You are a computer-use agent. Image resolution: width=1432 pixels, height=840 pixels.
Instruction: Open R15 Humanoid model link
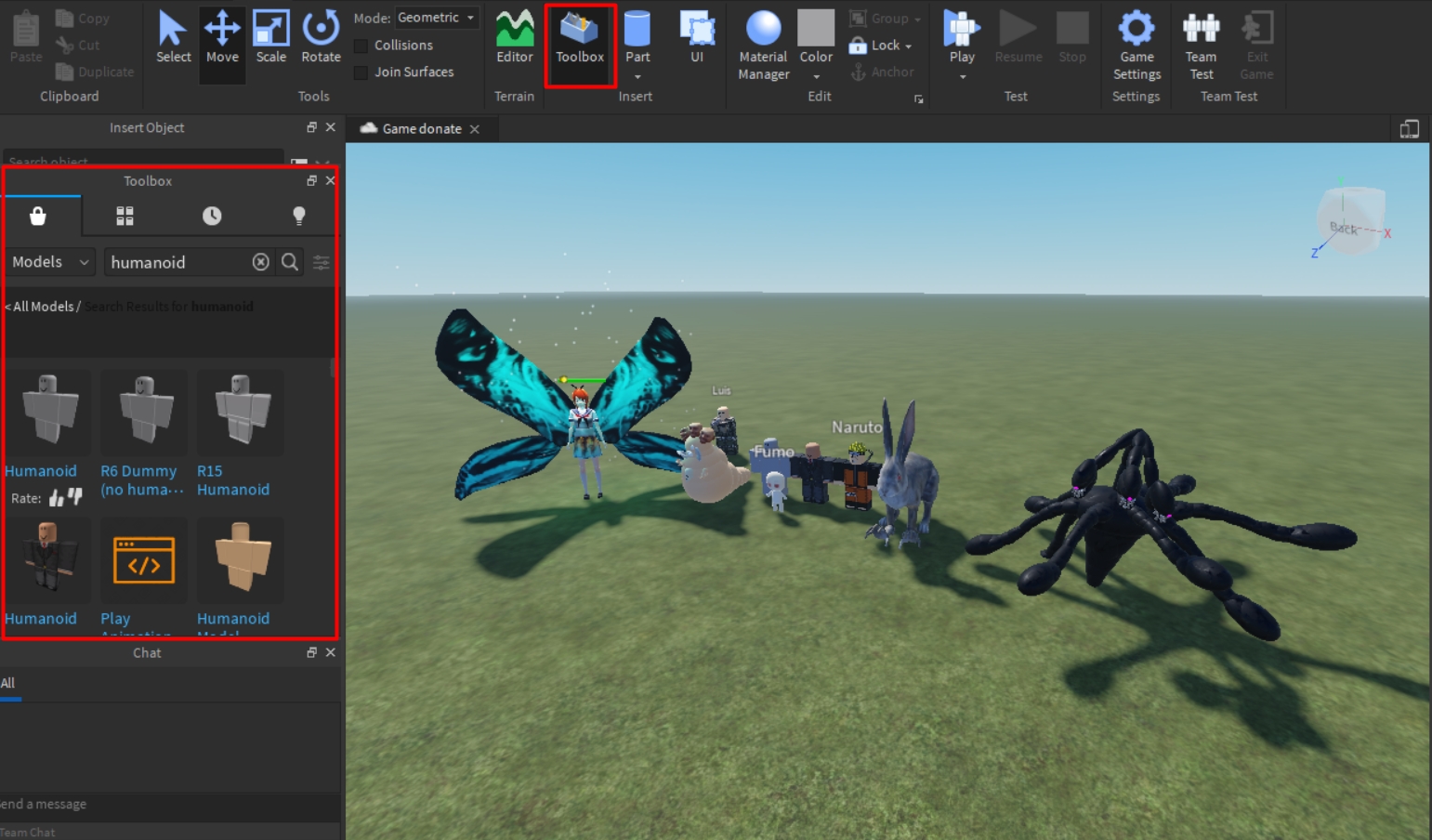coord(233,480)
